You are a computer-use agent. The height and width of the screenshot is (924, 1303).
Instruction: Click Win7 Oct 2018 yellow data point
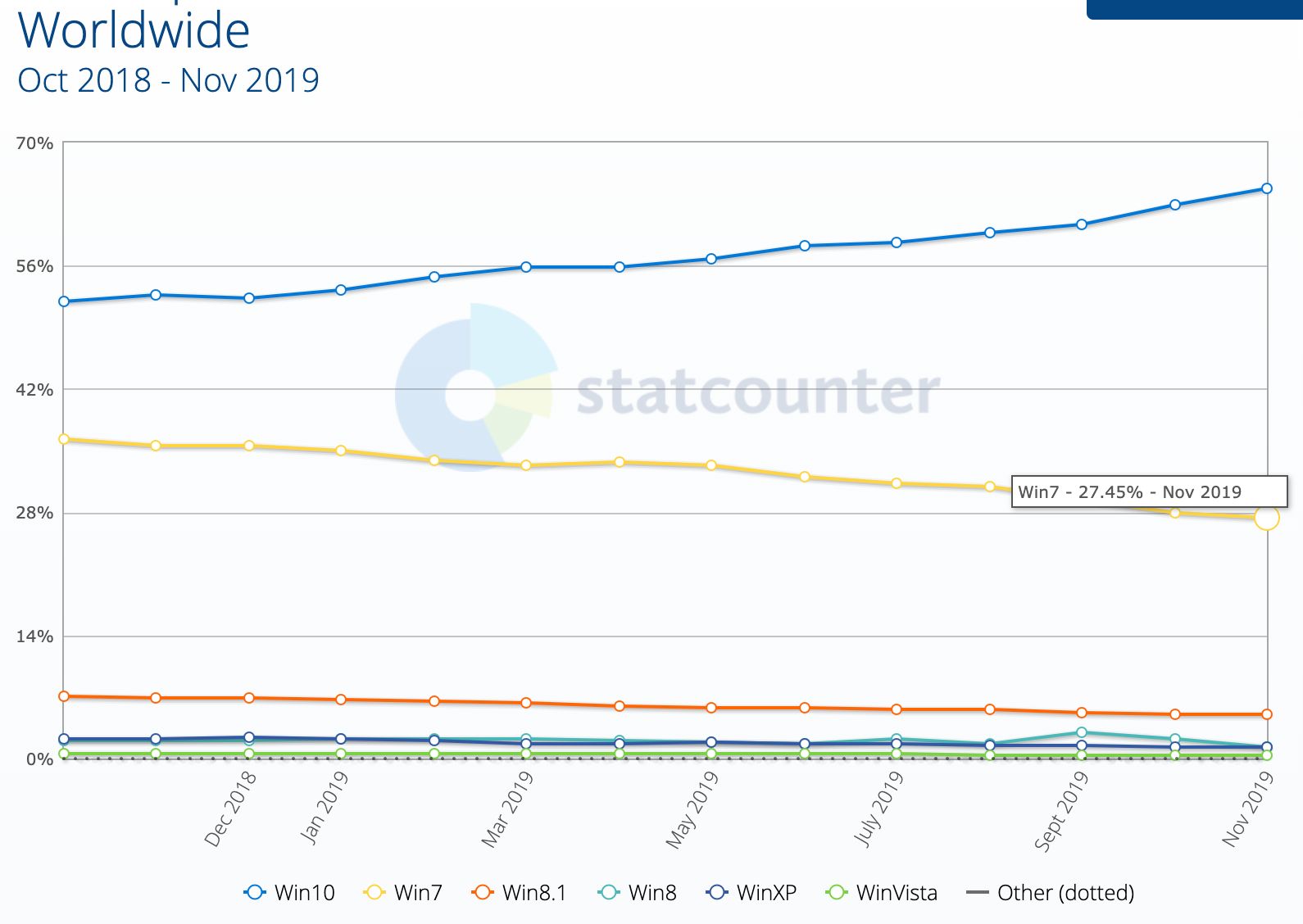[64, 439]
